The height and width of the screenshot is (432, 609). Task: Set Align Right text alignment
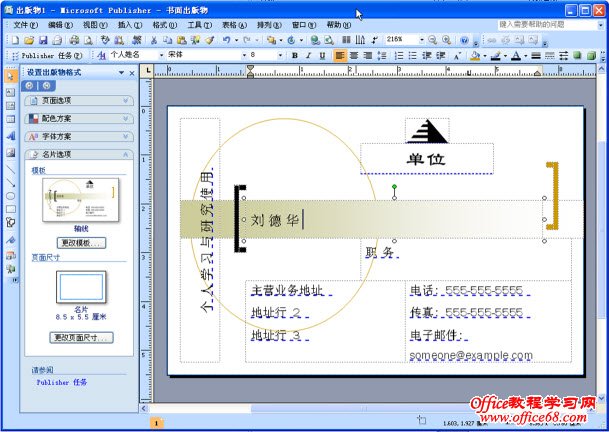pyautogui.click(x=367, y=56)
